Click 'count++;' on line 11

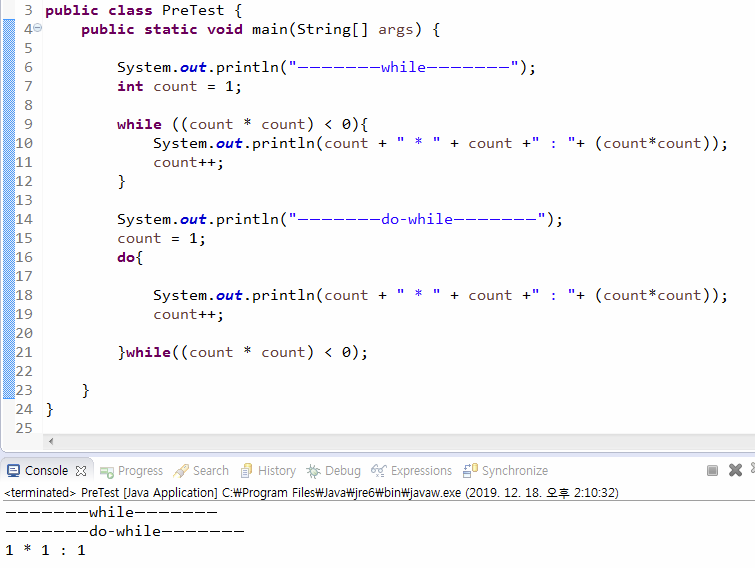188,163
